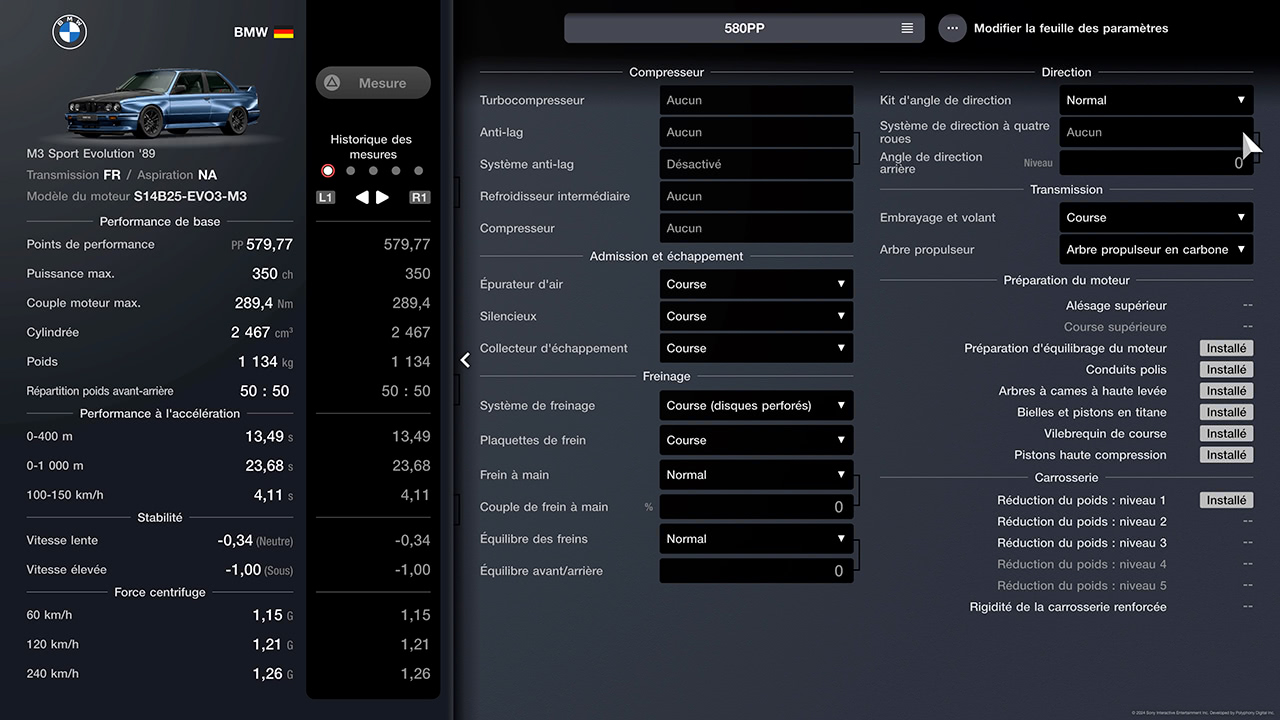Image resolution: width=1280 pixels, height=720 pixels.
Task: Toggle Réduction du poids niveau 1 Installé
Action: (1226, 500)
